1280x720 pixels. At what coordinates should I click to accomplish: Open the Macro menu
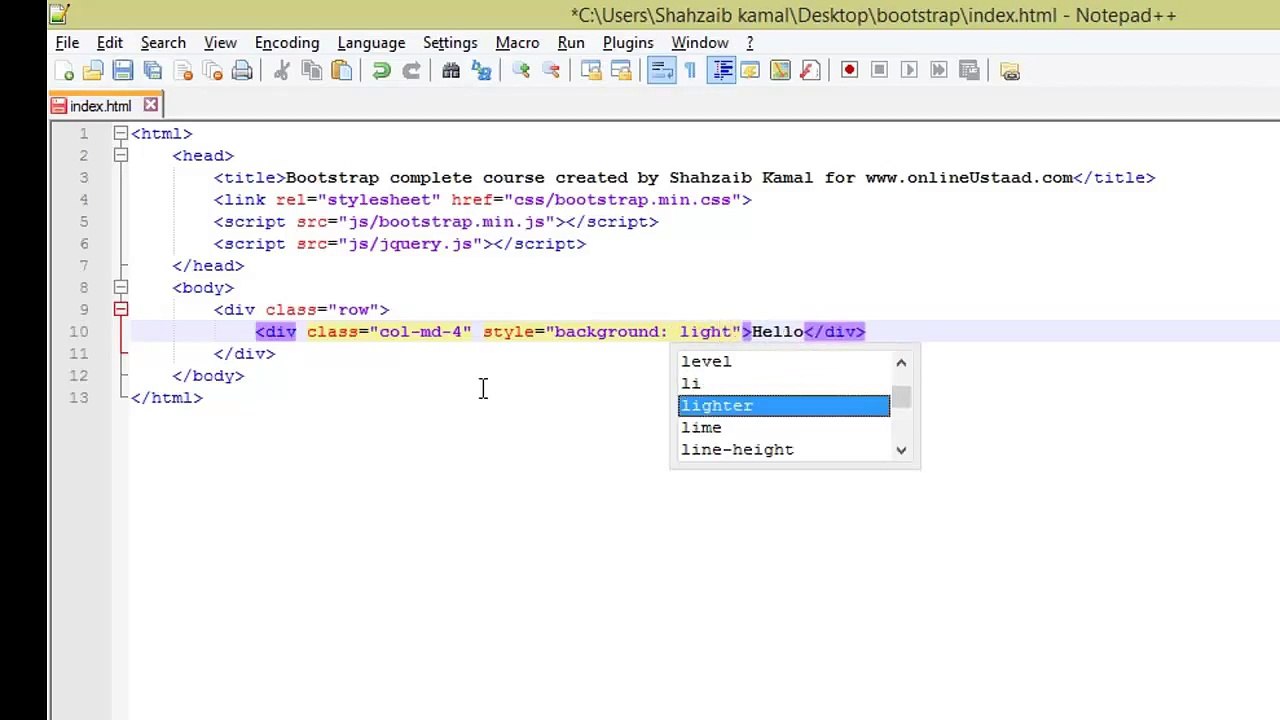pyautogui.click(x=517, y=43)
